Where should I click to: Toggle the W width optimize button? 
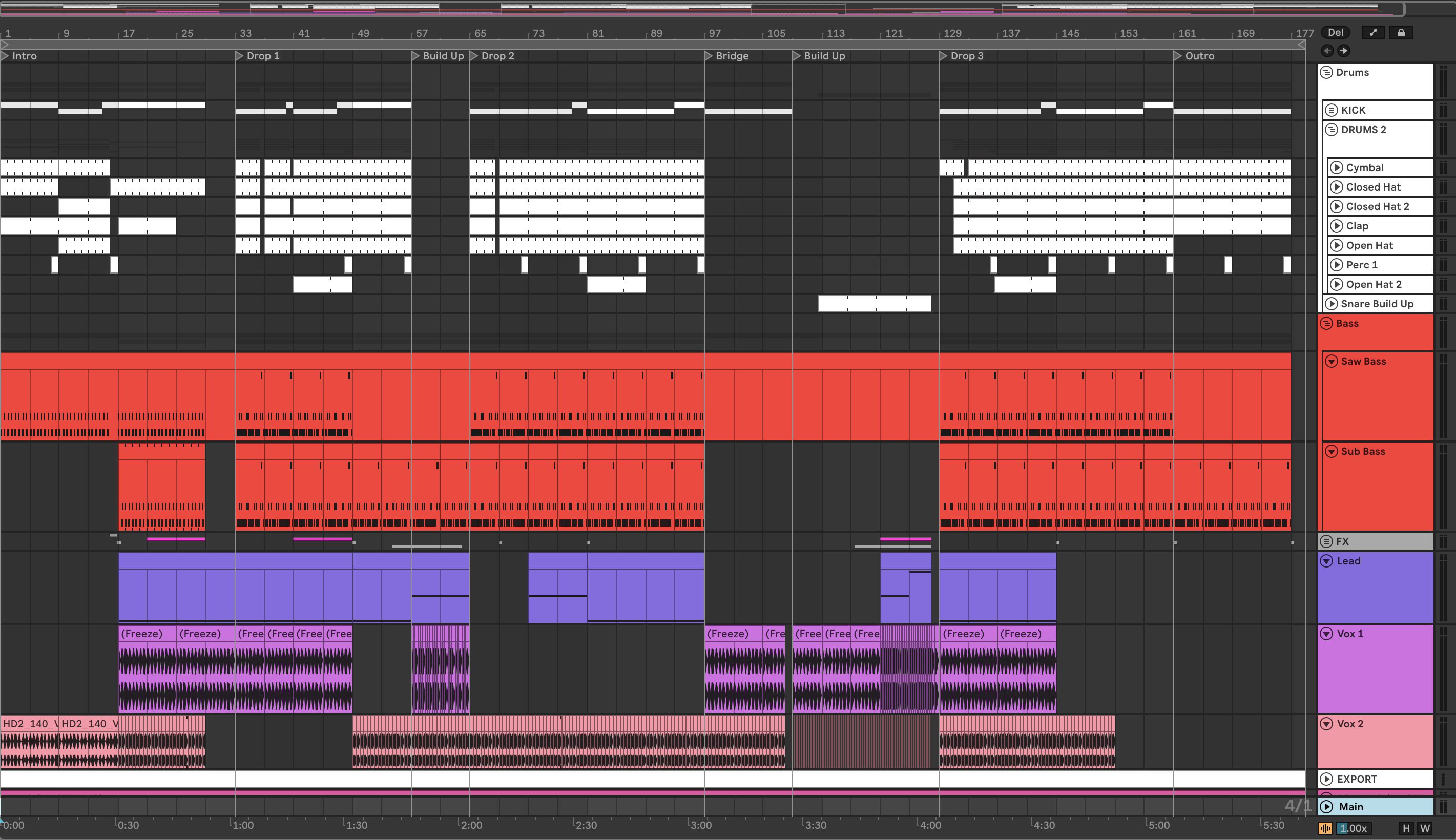[x=1425, y=828]
